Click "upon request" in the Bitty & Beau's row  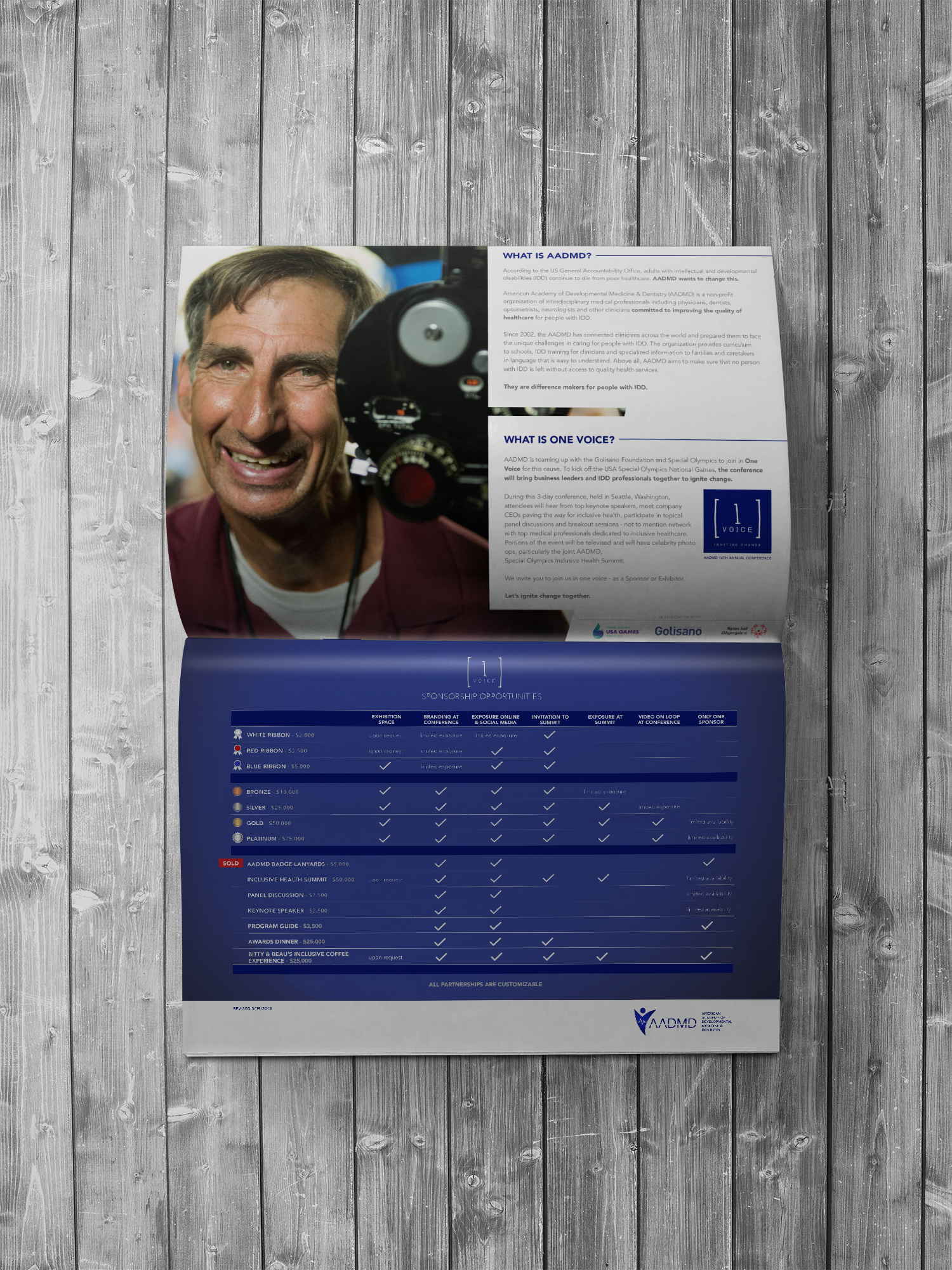385,958
